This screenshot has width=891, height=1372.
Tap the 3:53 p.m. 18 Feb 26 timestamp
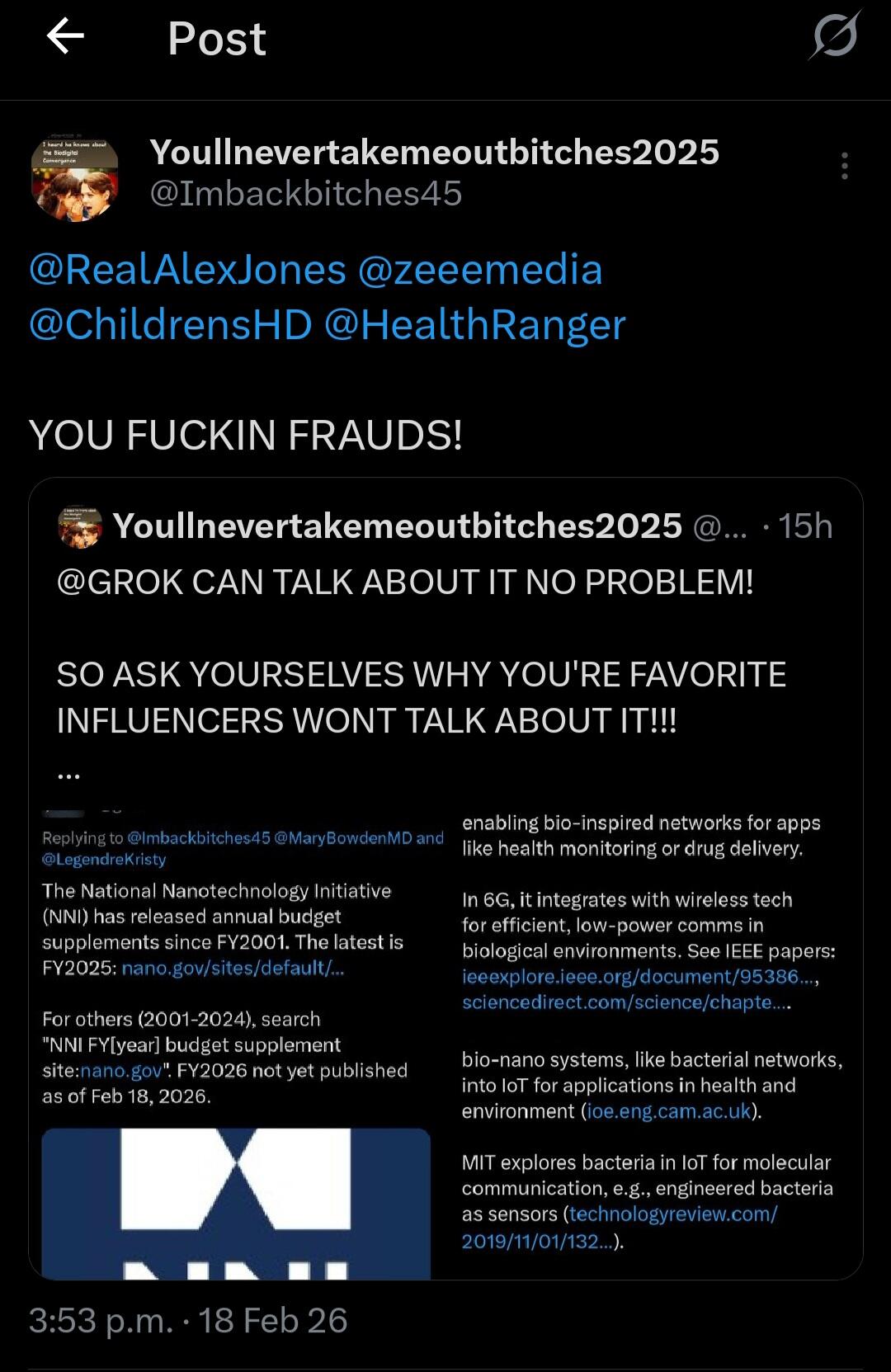[x=188, y=1320]
